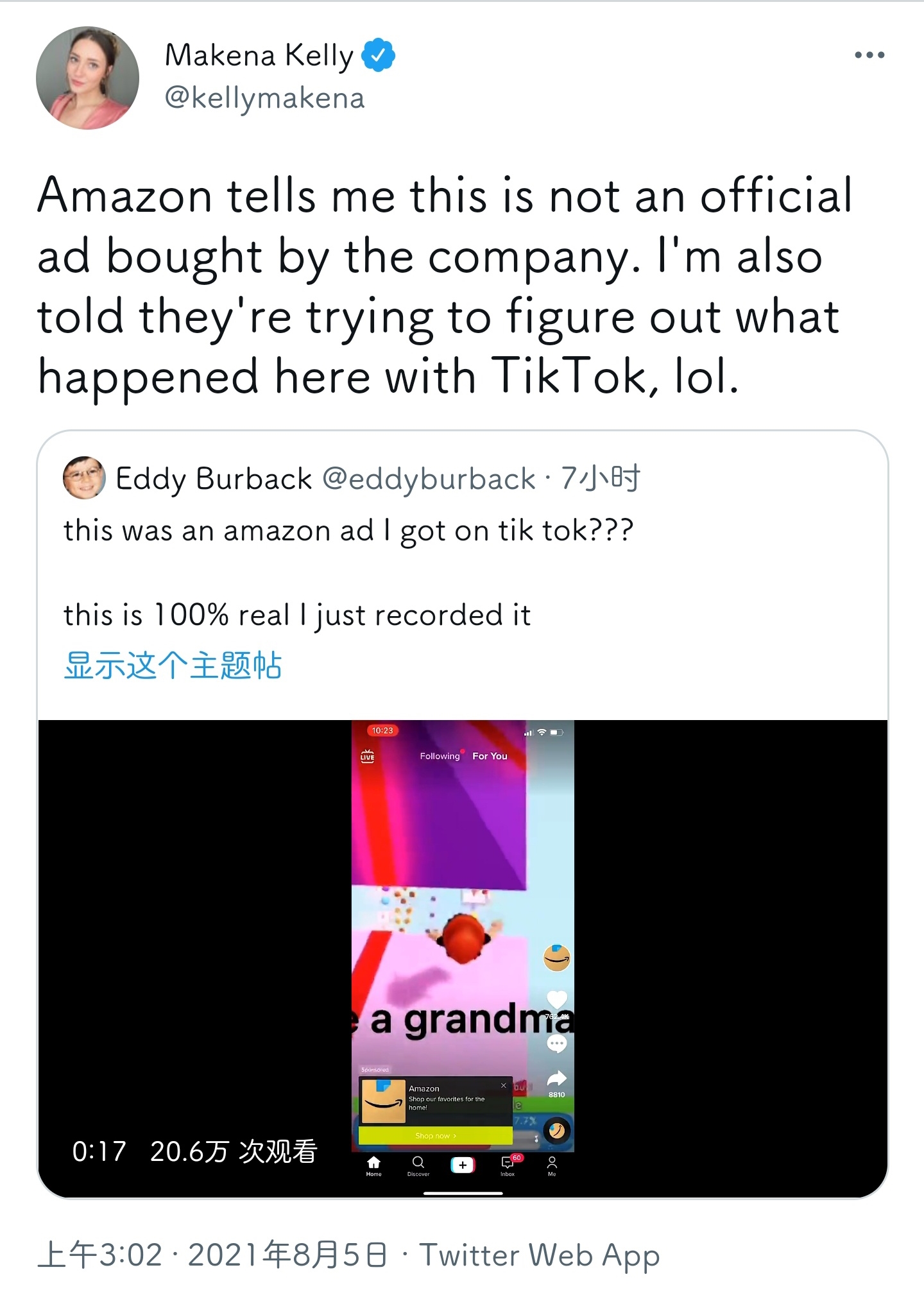
Task: Tap the share arrow icon
Action: coord(556,1078)
